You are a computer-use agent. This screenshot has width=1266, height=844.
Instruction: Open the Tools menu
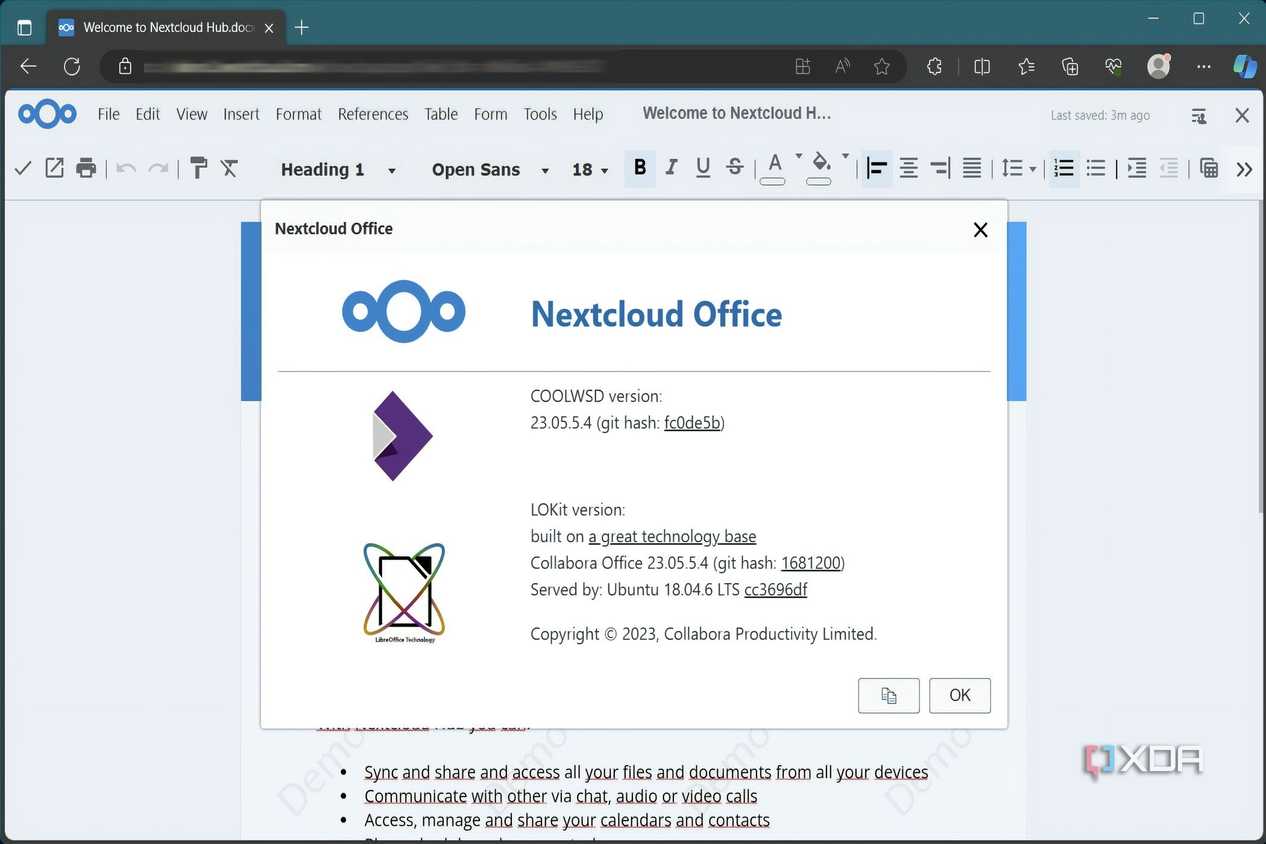pos(540,114)
